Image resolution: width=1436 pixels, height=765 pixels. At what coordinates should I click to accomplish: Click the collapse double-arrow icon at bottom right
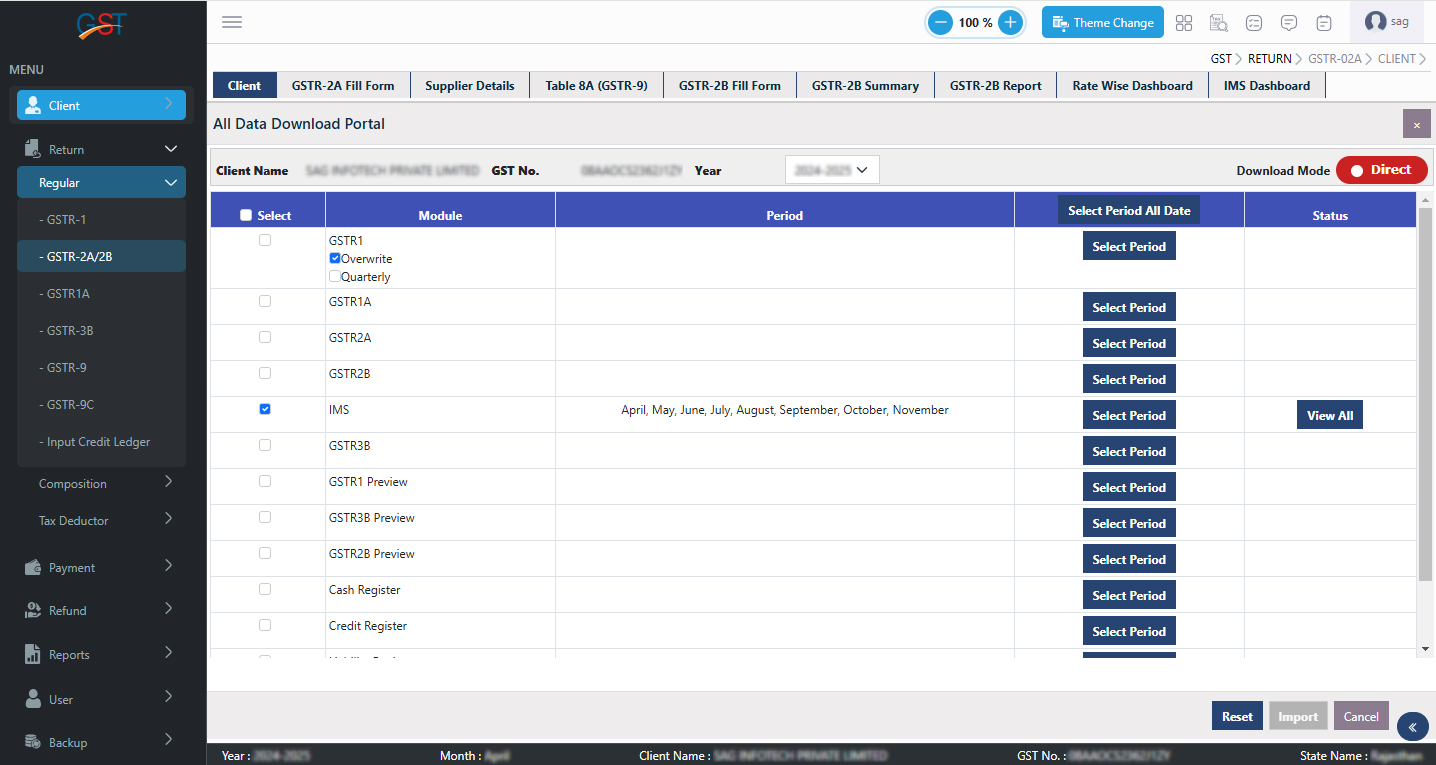[x=1412, y=726]
